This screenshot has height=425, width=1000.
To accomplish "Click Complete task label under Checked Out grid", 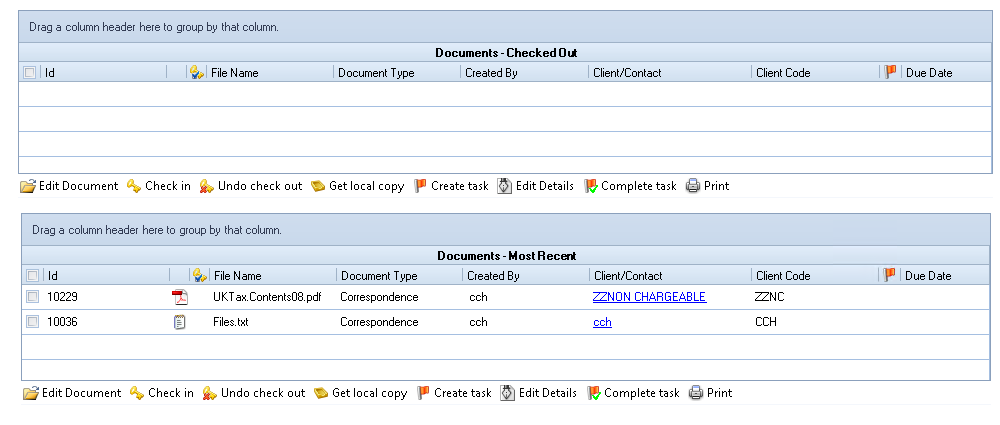I will 638,186.
